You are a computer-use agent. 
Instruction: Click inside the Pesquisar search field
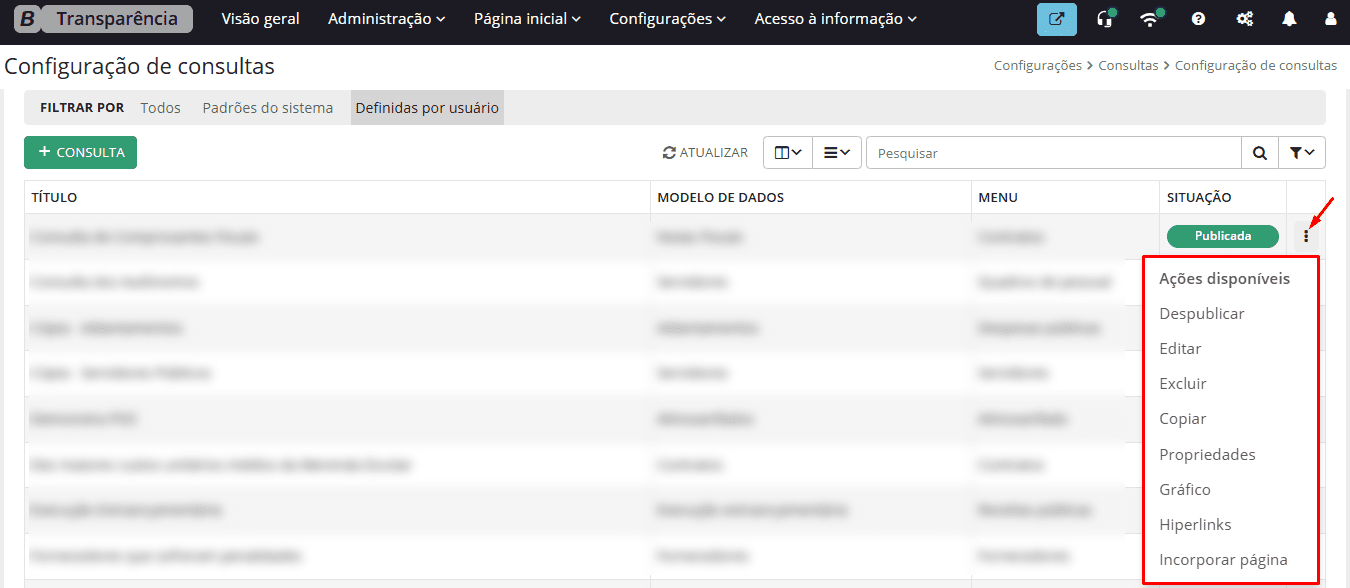pos(1050,152)
